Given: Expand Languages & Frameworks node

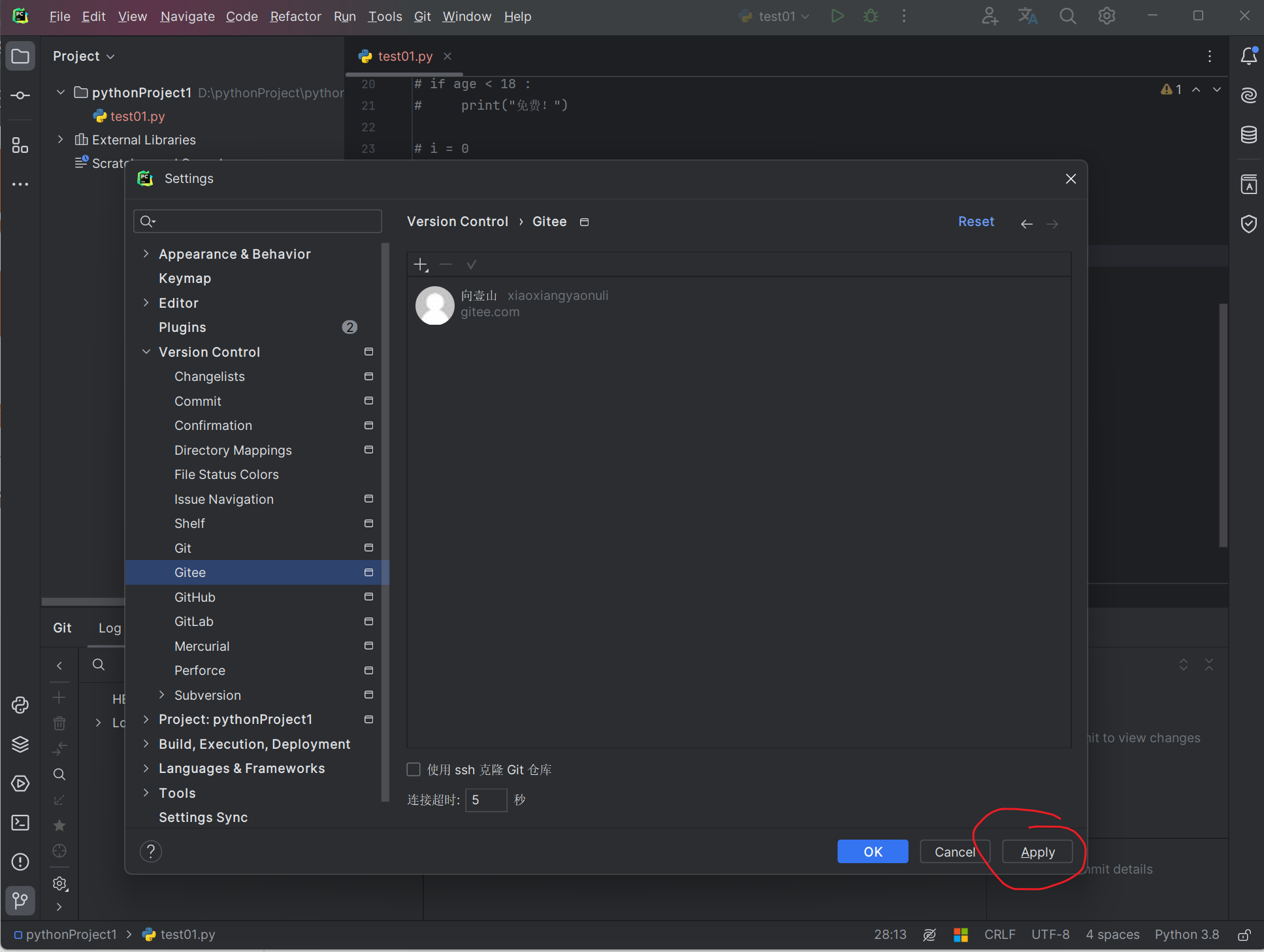Looking at the screenshot, I should click(x=146, y=768).
